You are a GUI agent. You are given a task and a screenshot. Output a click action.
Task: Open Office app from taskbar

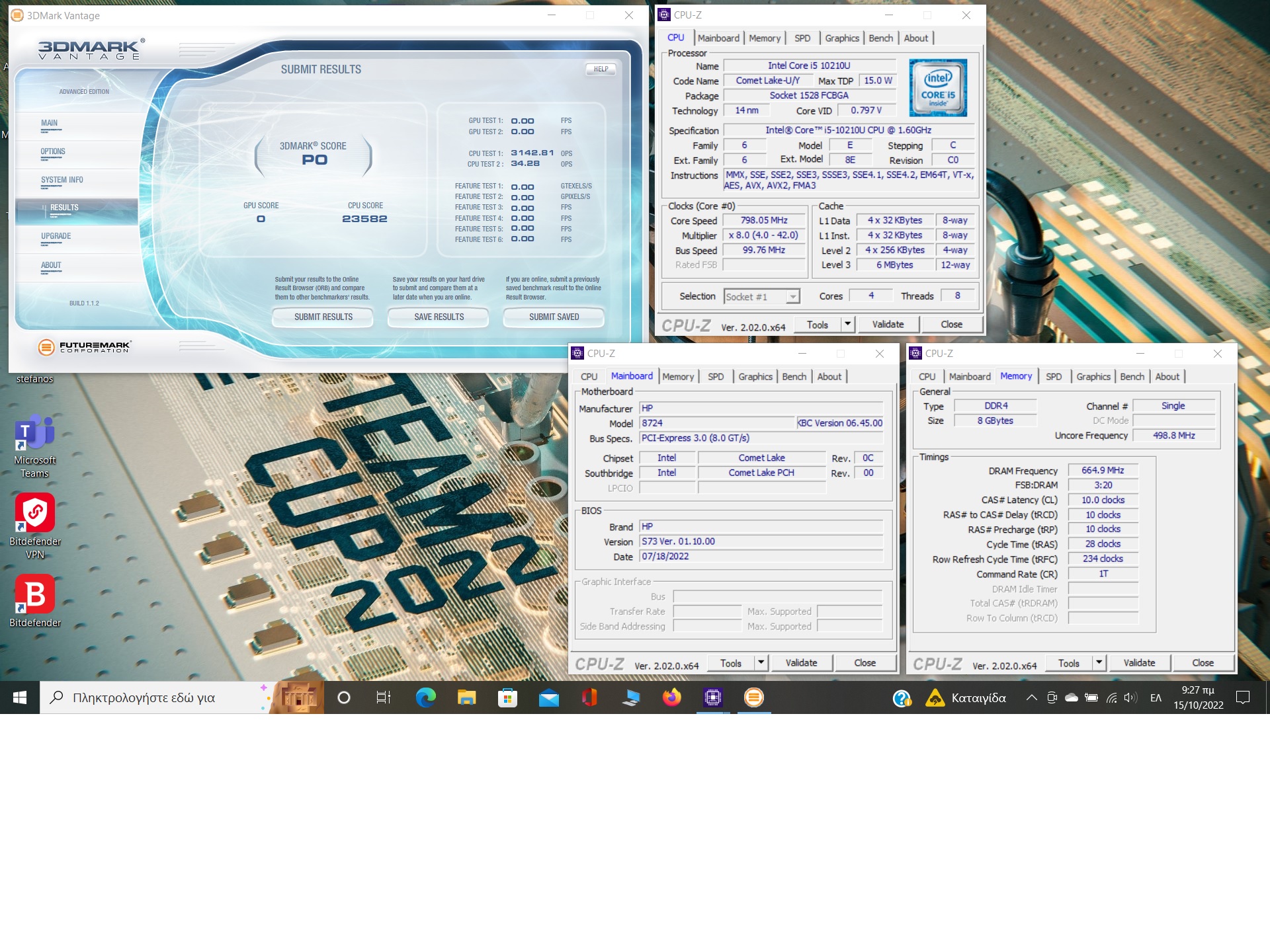click(589, 697)
